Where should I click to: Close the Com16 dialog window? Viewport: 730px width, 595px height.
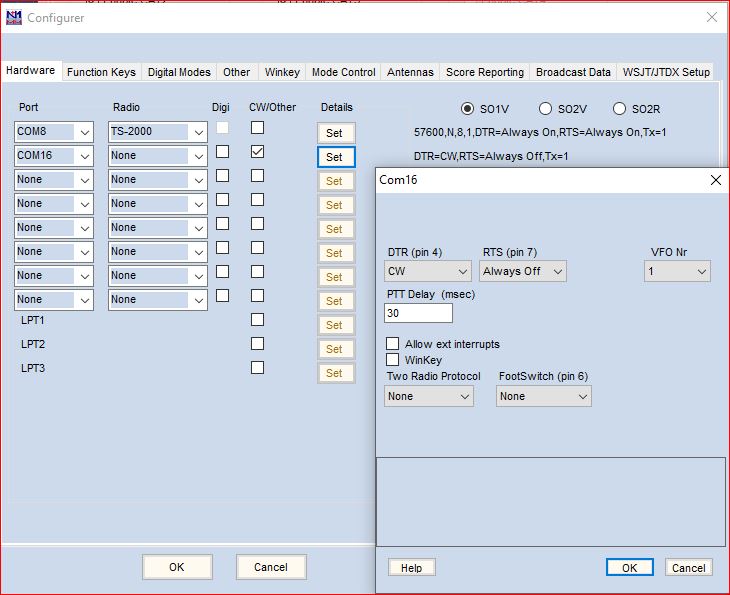[x=715, y=180]
